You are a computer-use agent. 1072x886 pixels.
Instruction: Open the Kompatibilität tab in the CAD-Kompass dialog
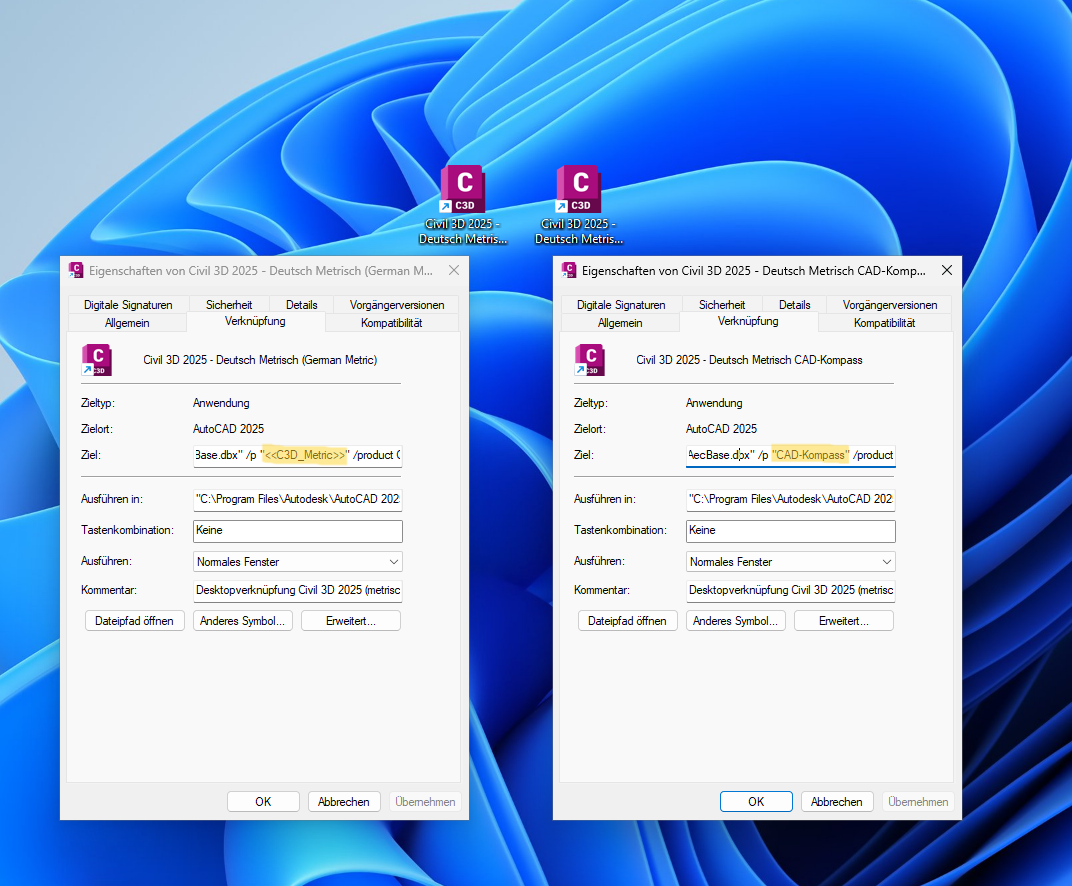coord(885,323)
